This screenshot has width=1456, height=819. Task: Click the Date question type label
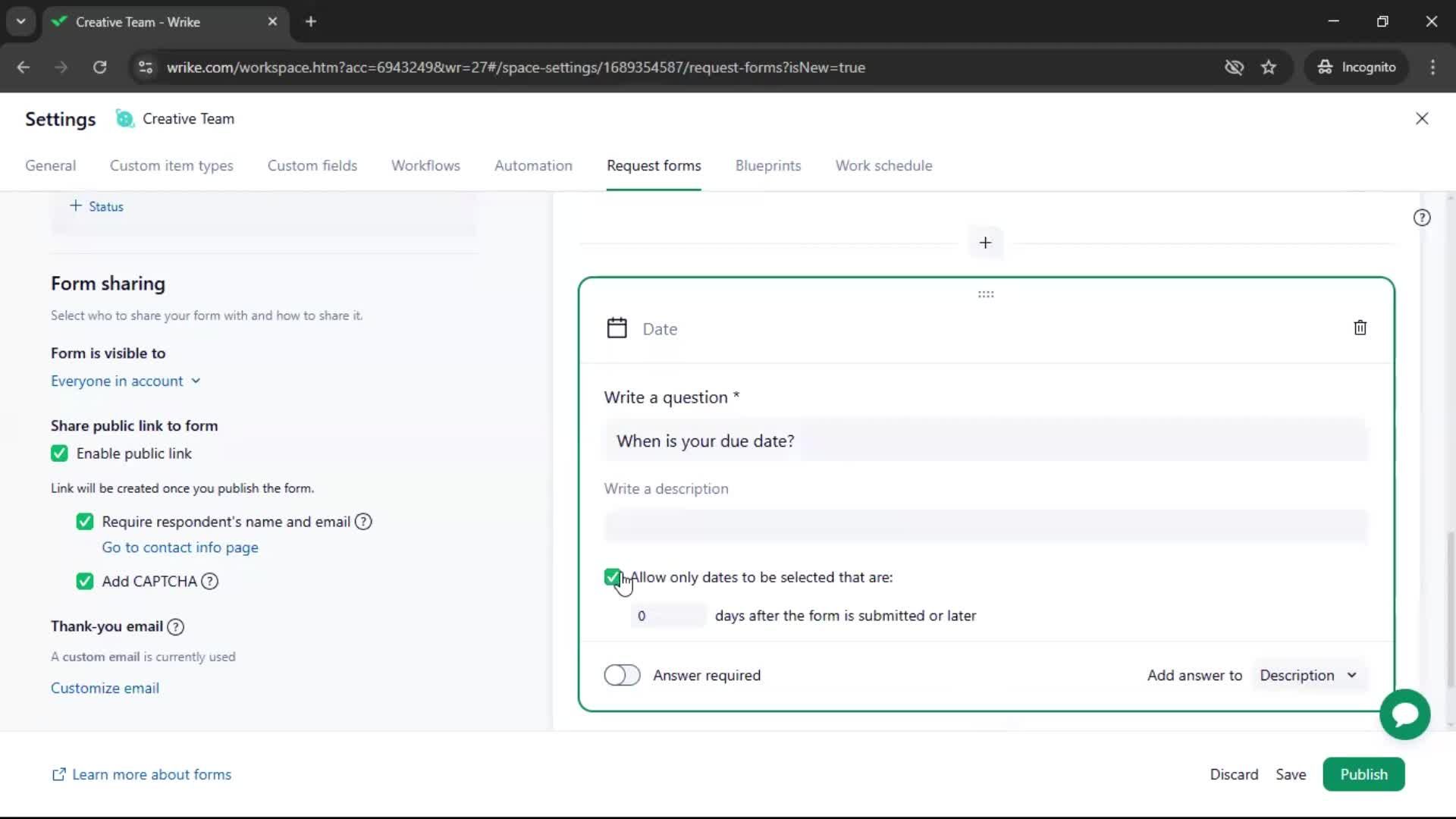[660, 329]
